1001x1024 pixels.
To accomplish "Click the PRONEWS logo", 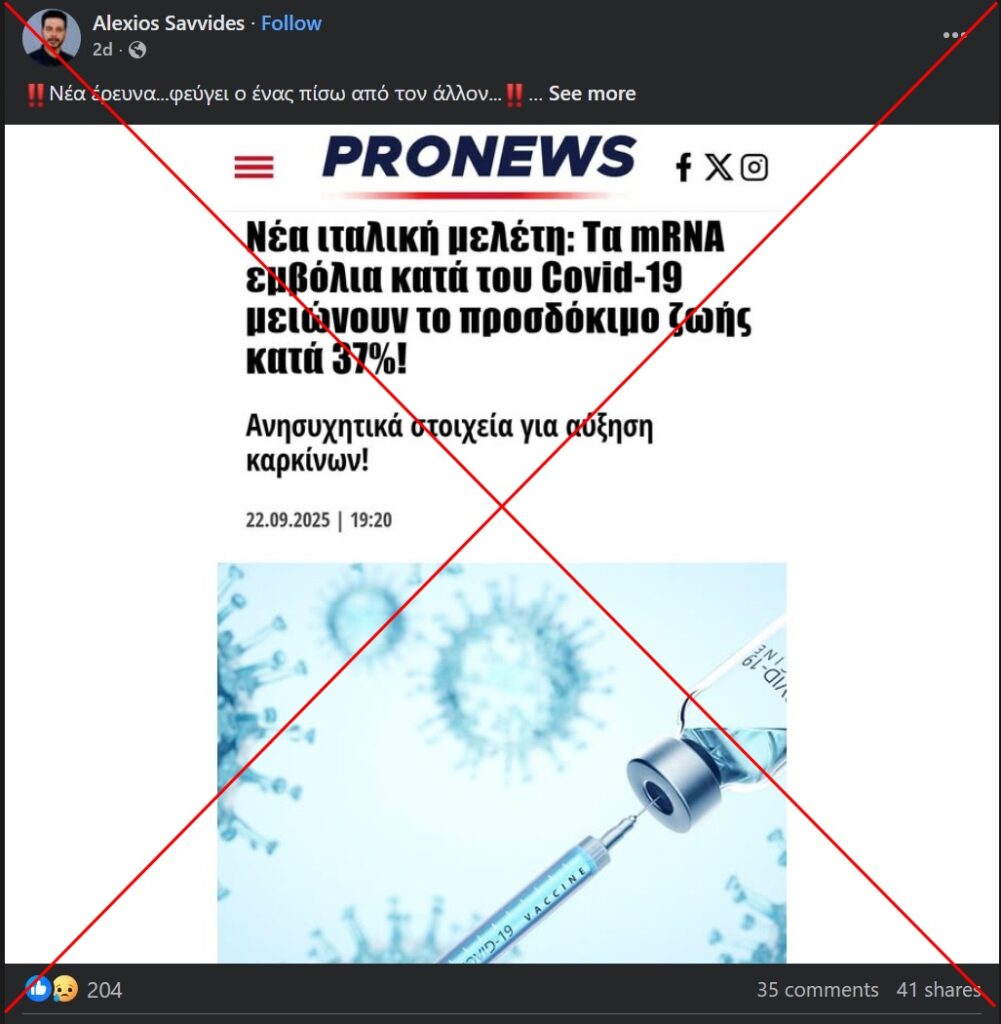I will click(x=479, y=157).
